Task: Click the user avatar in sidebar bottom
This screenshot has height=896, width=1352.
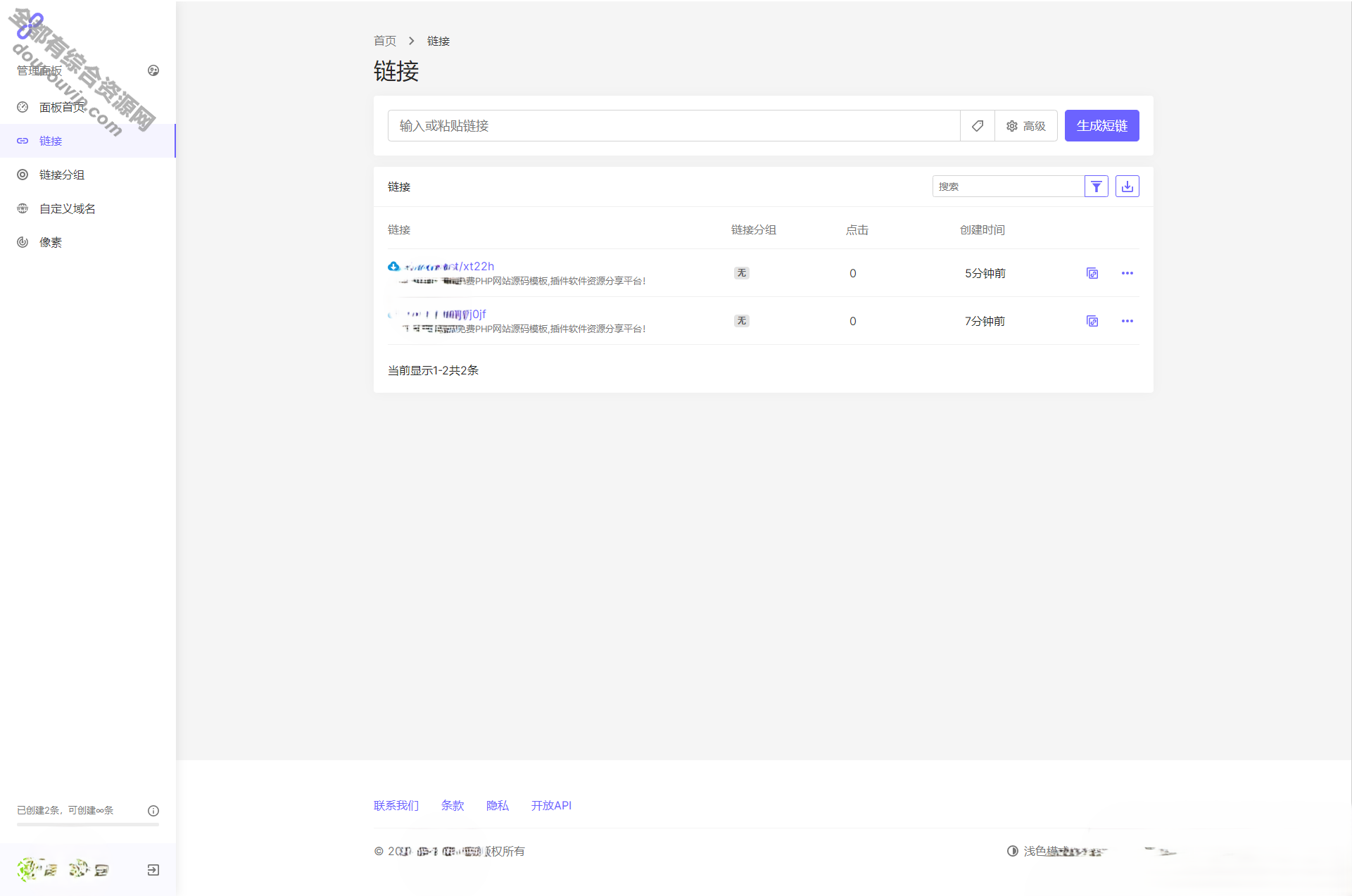Action: (x=28, y=870)
